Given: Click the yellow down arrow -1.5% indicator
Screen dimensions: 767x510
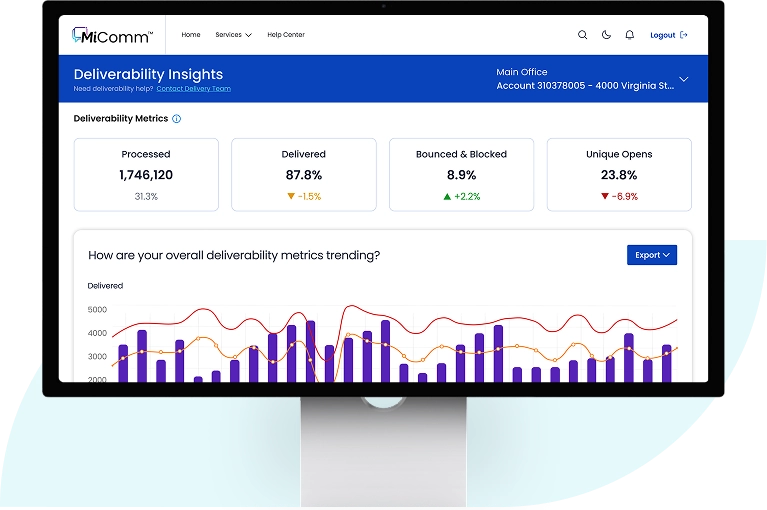Looking at the screenshot, I should pos(304,197).
